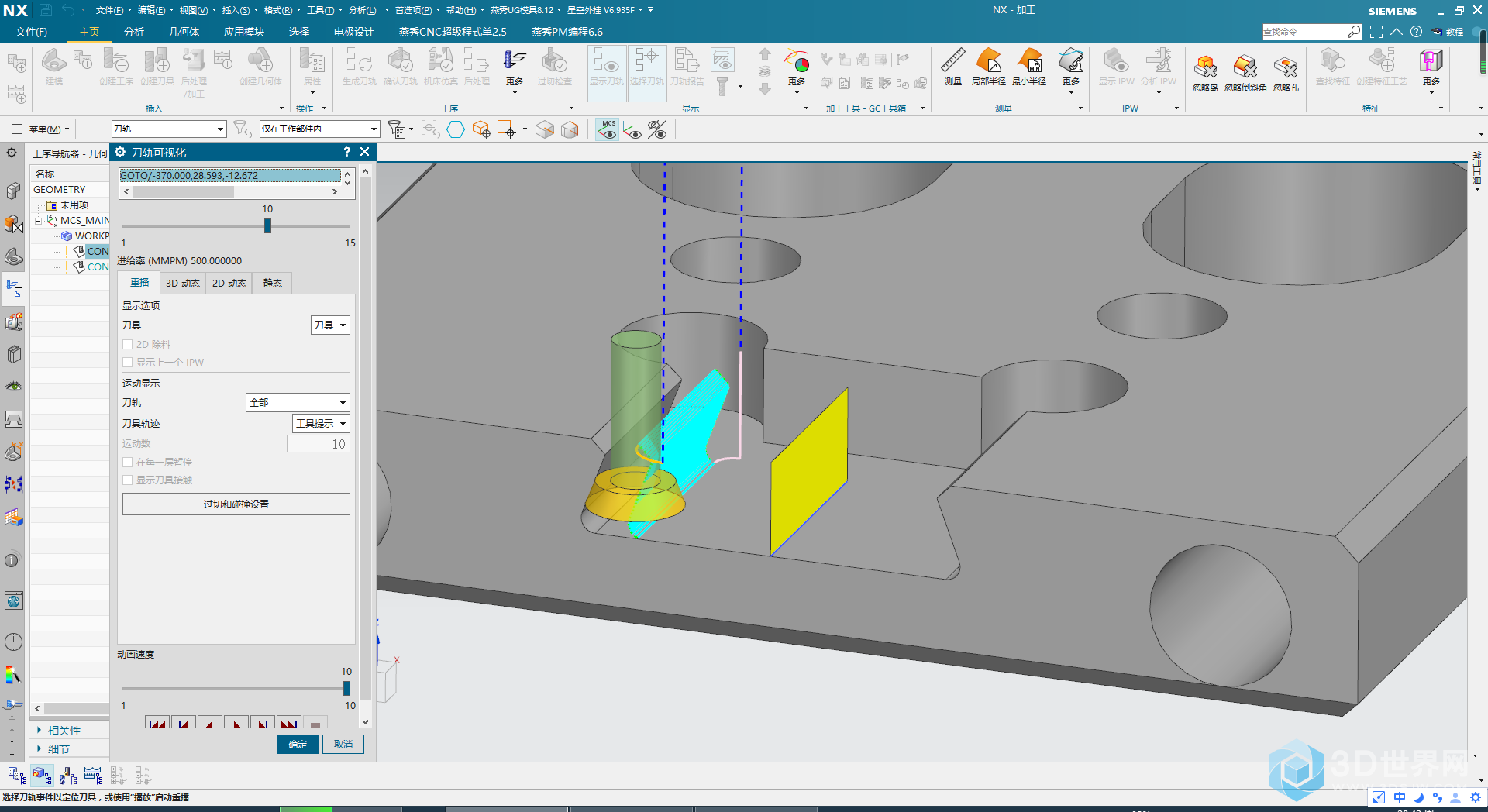Screen dimensions: 1488x812
Task: Open Program Order view in navigator toolbar
Action: click(17, 775)
